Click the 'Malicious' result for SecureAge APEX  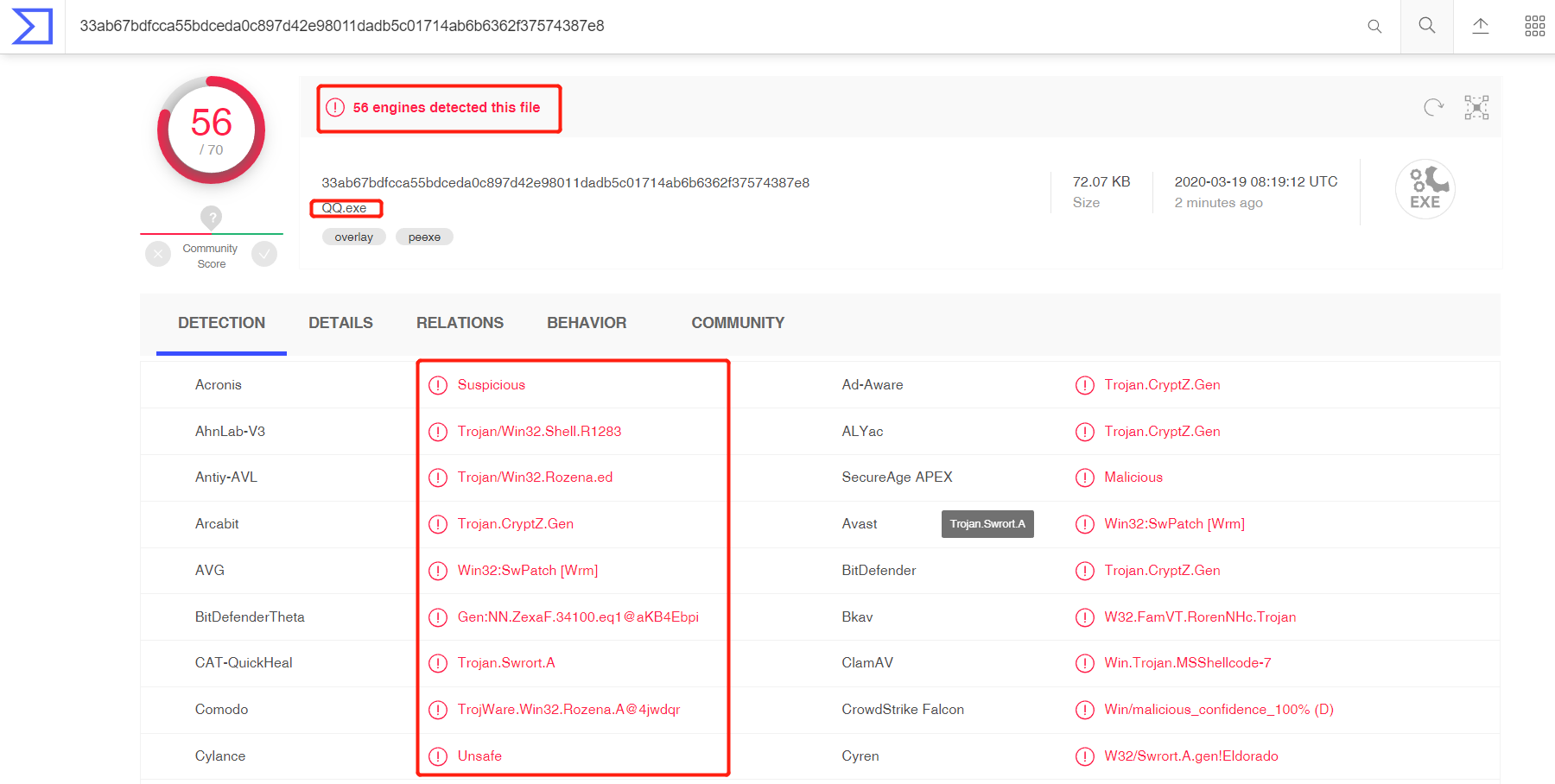[1133, 477]
